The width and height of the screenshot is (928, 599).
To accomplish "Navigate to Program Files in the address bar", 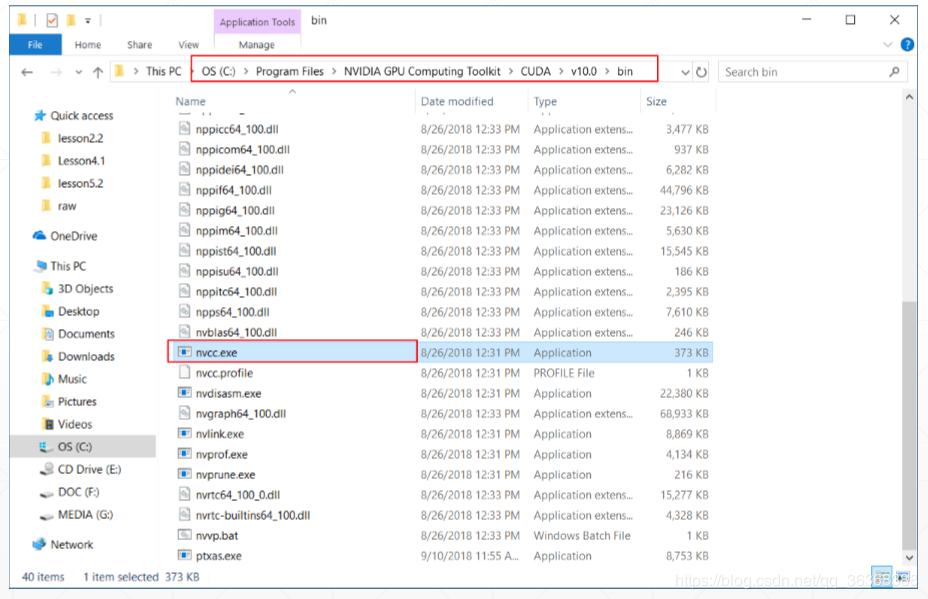I will point(290,72).
